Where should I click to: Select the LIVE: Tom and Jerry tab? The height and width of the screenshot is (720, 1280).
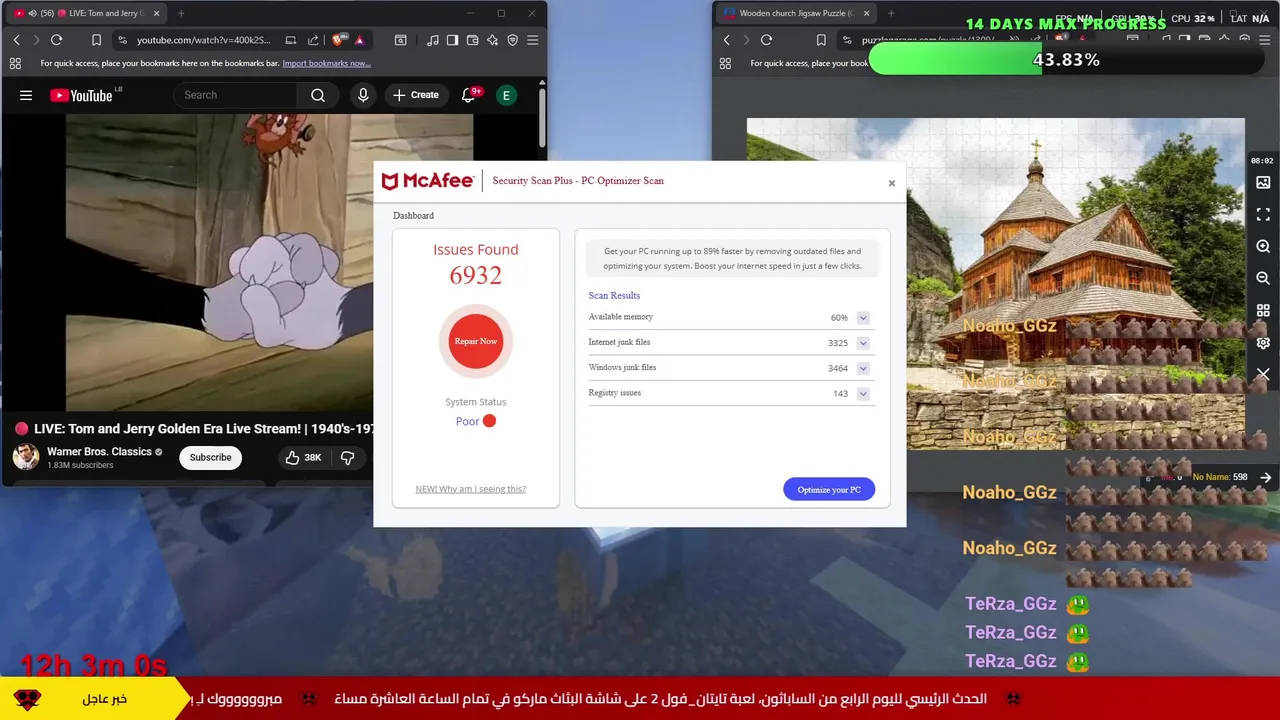tap(87, 13)
